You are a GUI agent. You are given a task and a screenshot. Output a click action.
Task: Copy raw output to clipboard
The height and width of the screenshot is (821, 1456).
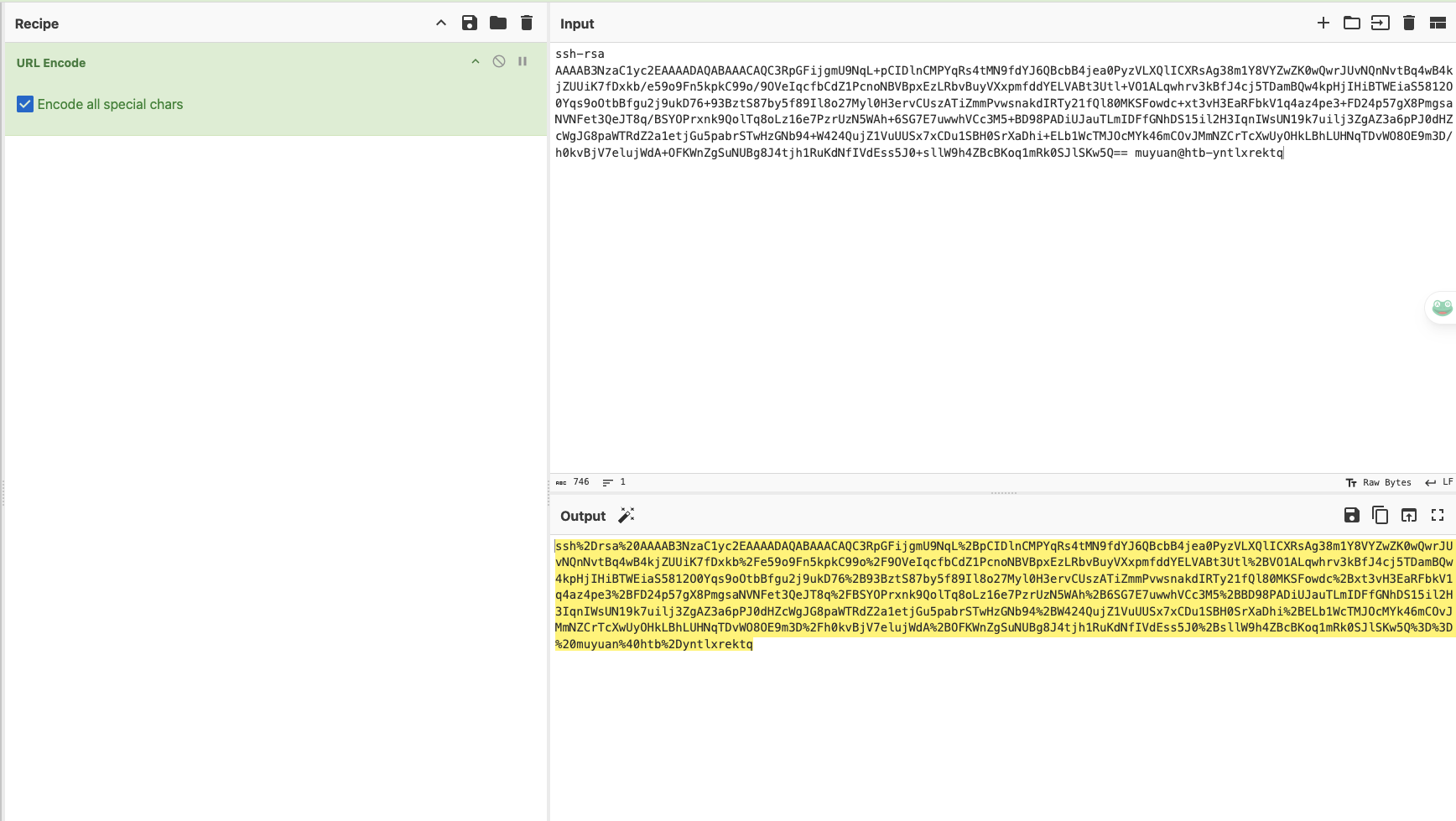(x=1381, y=516)
